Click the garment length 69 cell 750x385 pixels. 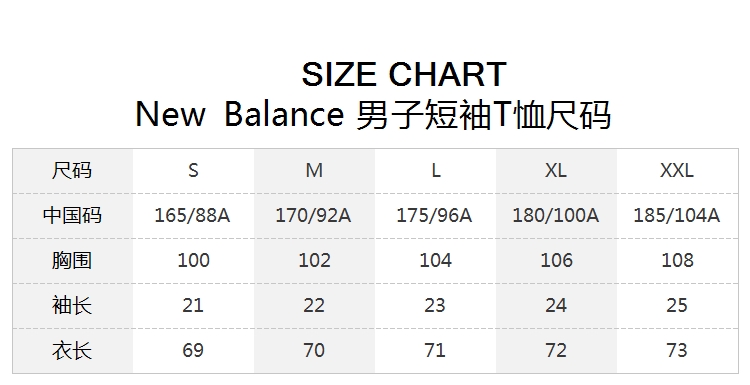pyautogui.click(x=193, y=351)
